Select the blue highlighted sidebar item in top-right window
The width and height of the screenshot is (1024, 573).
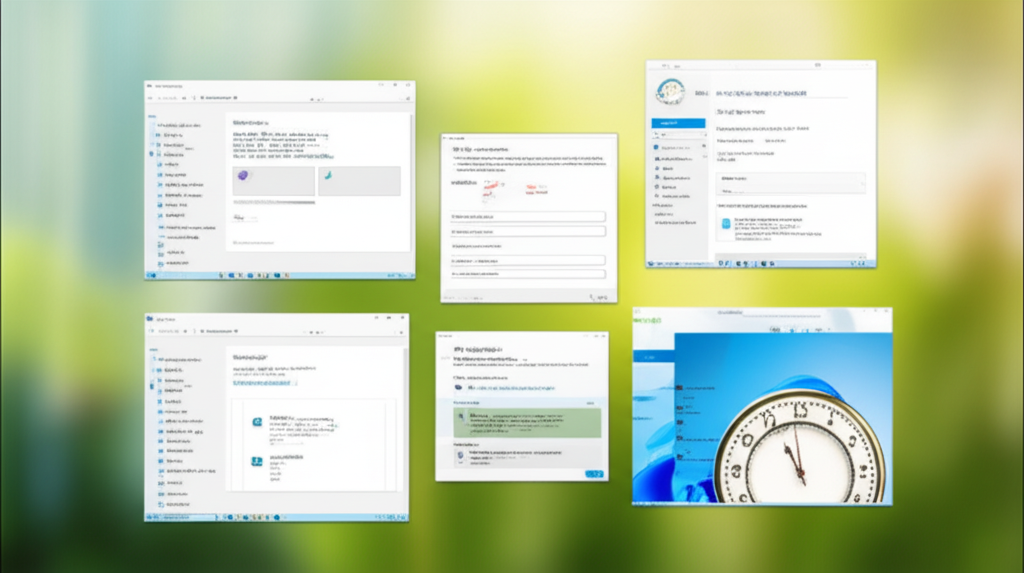point(678,123)
